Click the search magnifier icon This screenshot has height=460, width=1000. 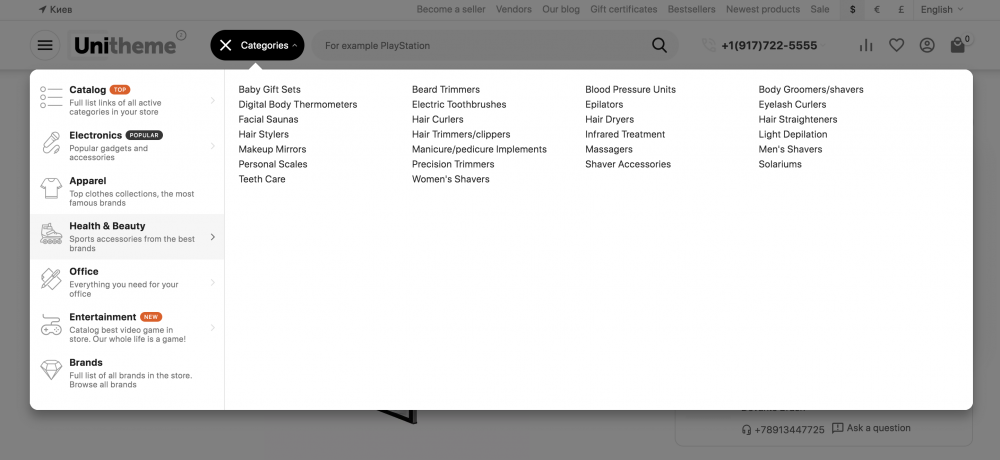tap(659, 45)
